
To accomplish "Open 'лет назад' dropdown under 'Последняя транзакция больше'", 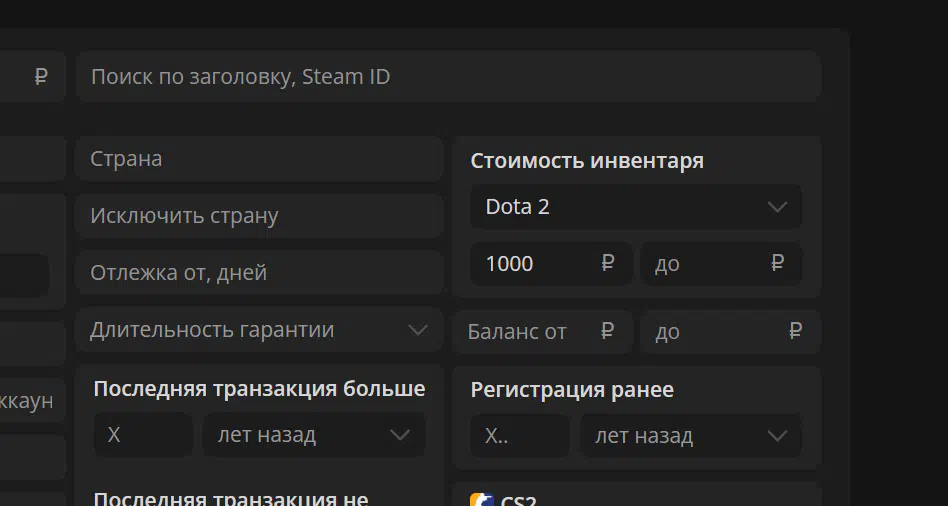I will click(314, 435).
